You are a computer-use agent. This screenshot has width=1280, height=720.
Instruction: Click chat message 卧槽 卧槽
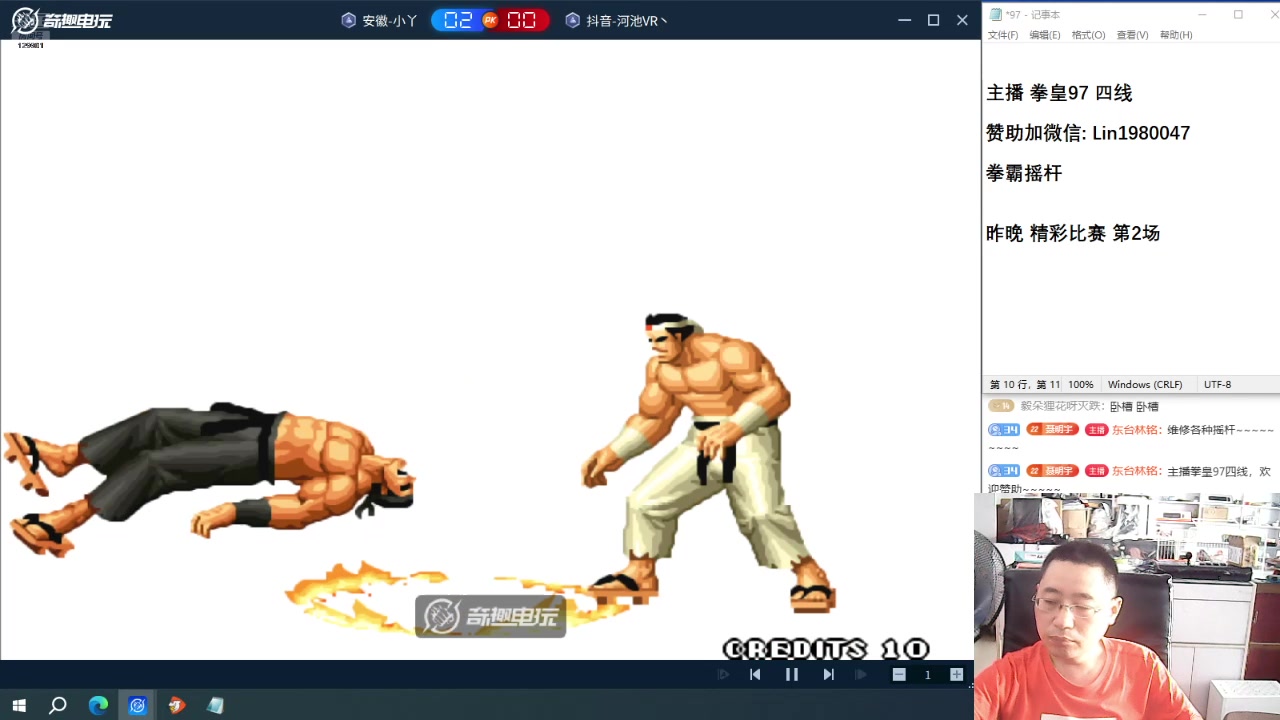1134,407
